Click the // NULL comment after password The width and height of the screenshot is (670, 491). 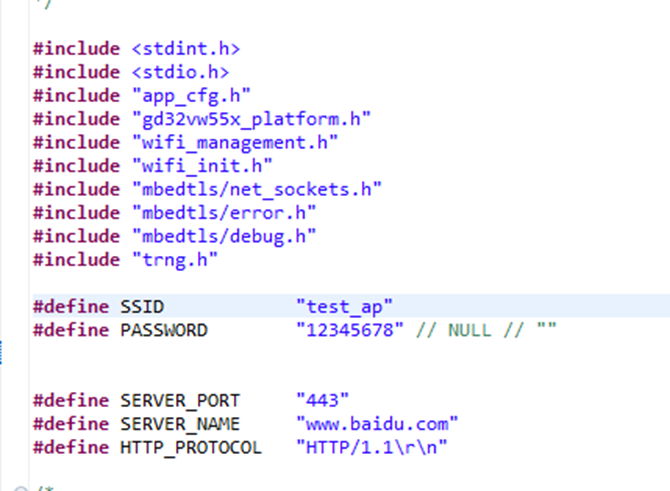[x=447, y=329]
